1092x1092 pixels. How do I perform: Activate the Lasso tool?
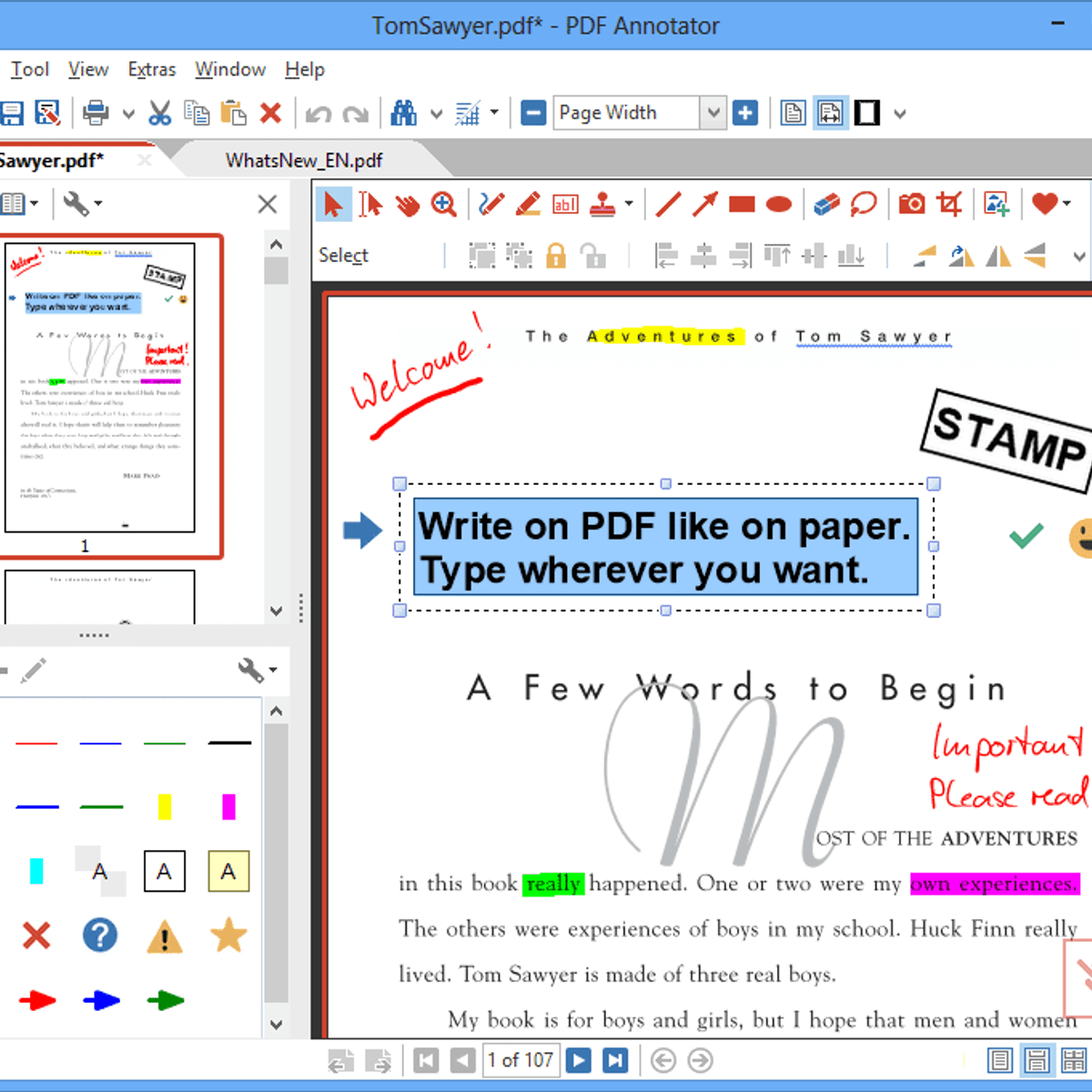[863, 205]
